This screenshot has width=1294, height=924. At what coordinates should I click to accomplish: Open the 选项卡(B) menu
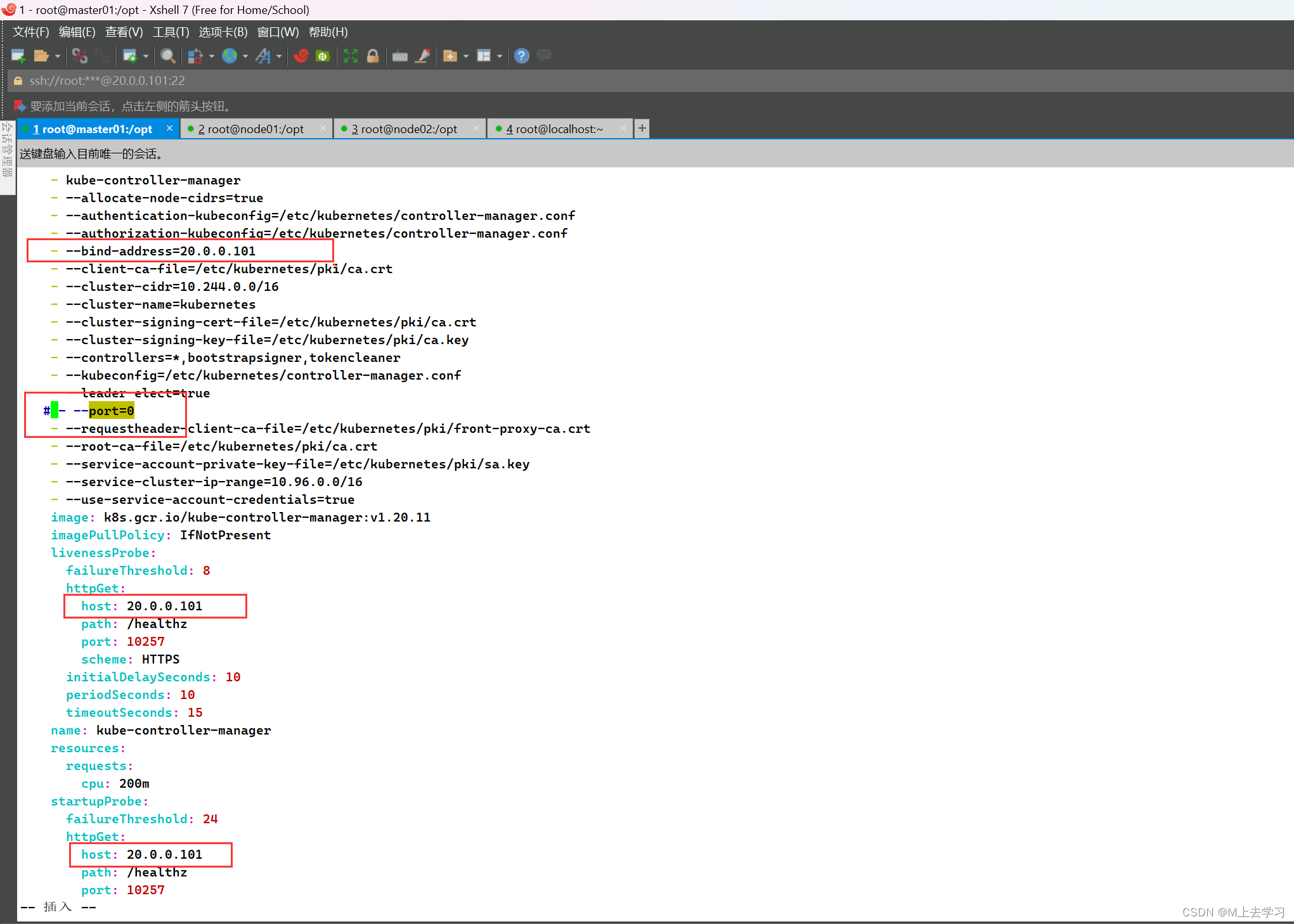pos(223,32)
